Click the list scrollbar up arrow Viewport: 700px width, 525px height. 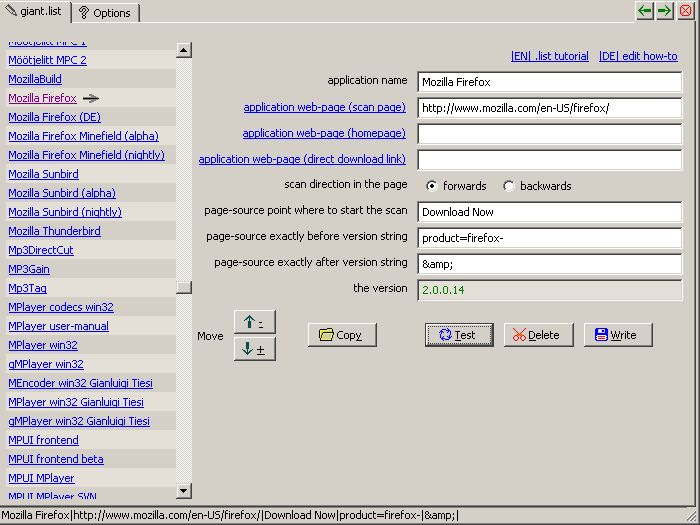(x=183, y=50)
